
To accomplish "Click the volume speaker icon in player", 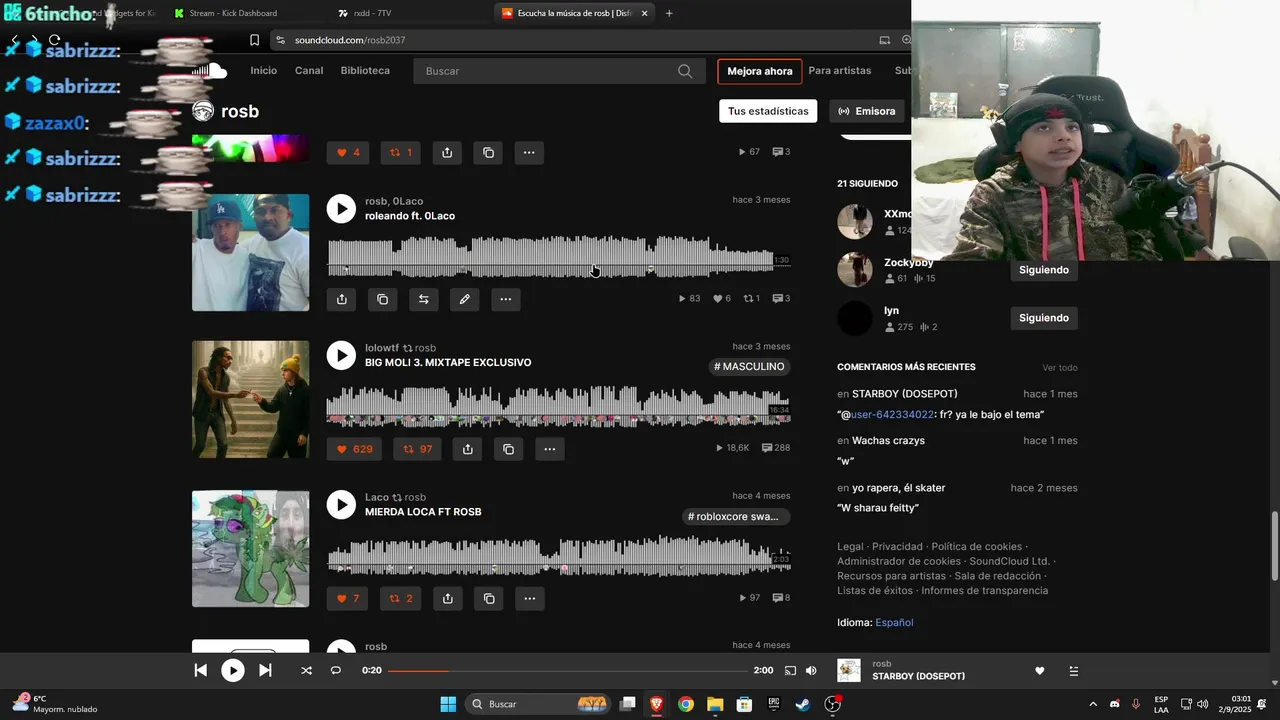I will click(x=811, y=671).
